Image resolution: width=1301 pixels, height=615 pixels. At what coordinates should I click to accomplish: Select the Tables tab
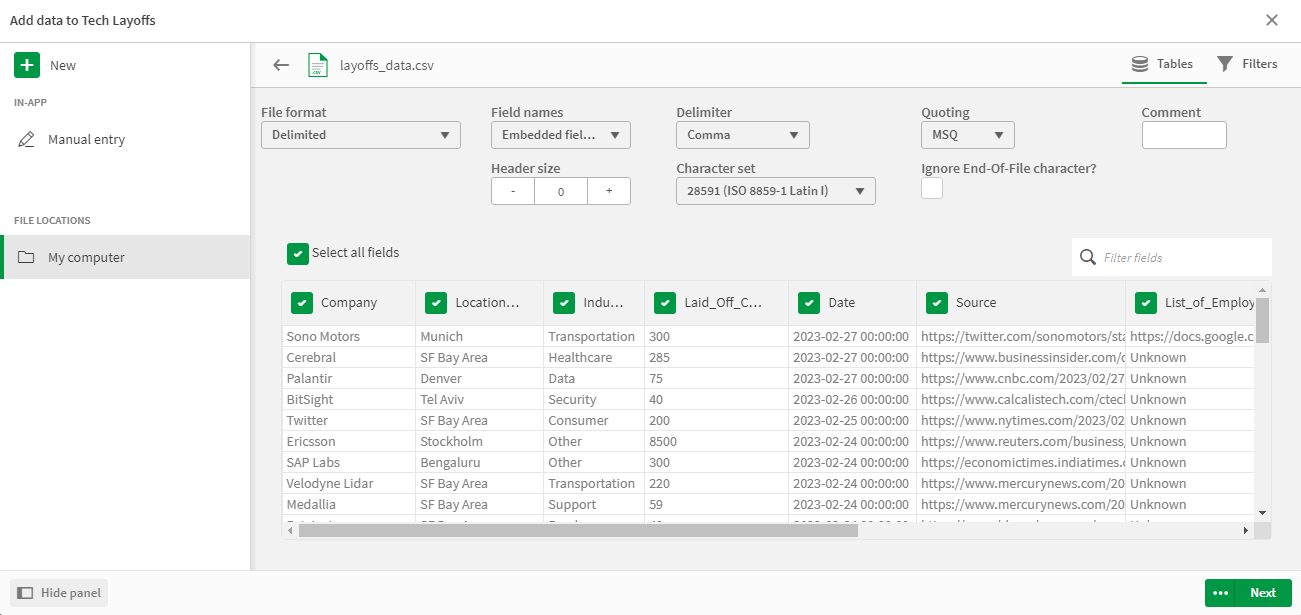coord(1163,63)
